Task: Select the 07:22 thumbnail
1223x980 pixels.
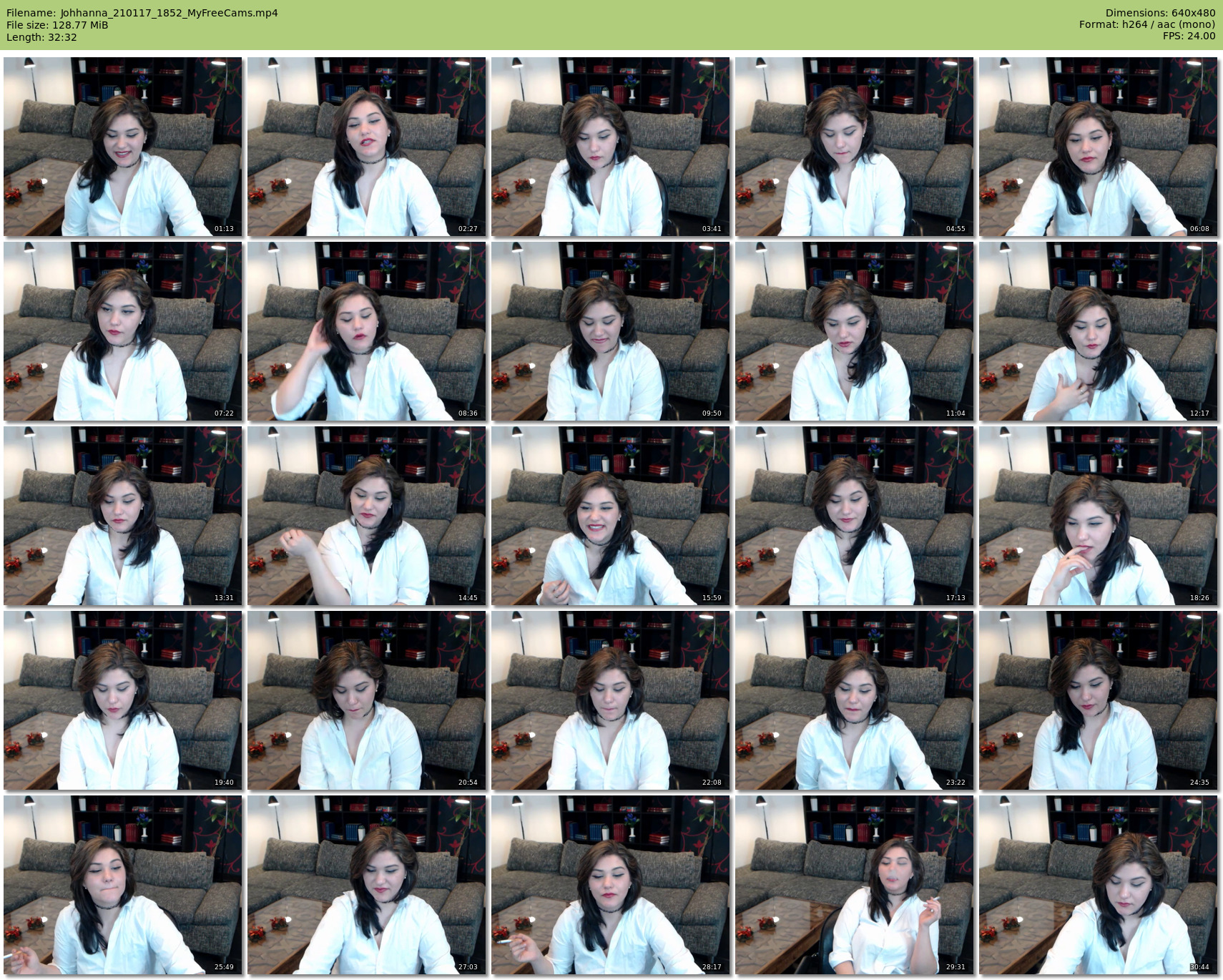Action: click(x=122, y=331)
